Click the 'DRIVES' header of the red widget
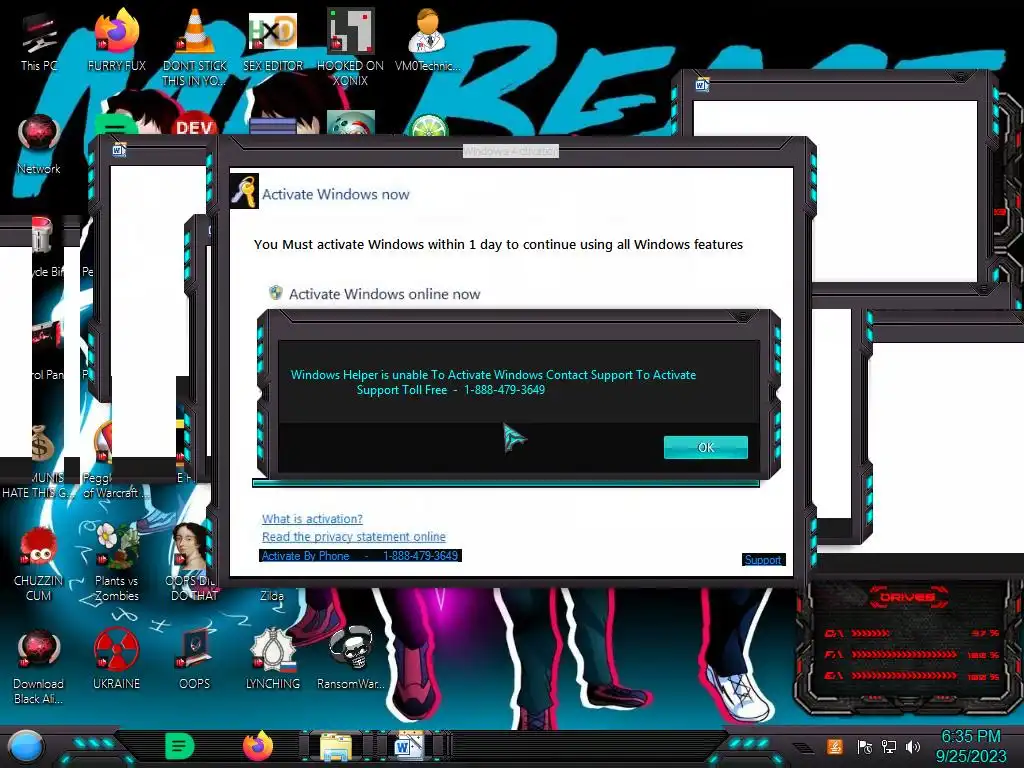 pyautogui.click(x=907, y=597)
